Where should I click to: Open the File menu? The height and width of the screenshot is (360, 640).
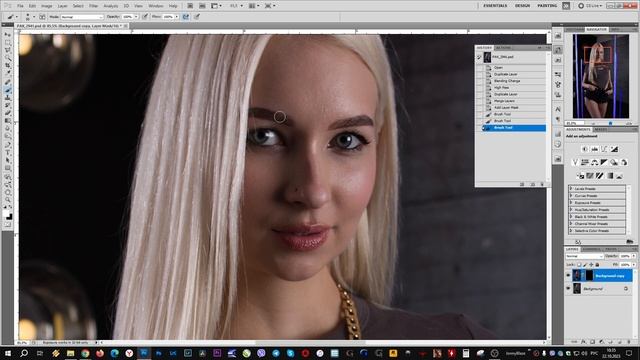[x=20, y=6]
